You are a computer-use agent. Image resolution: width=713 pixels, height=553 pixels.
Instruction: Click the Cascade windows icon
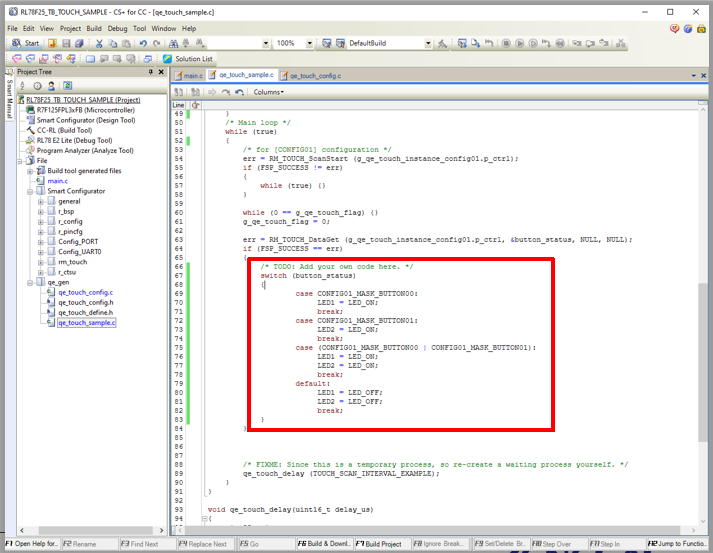[x=147, y=59]
